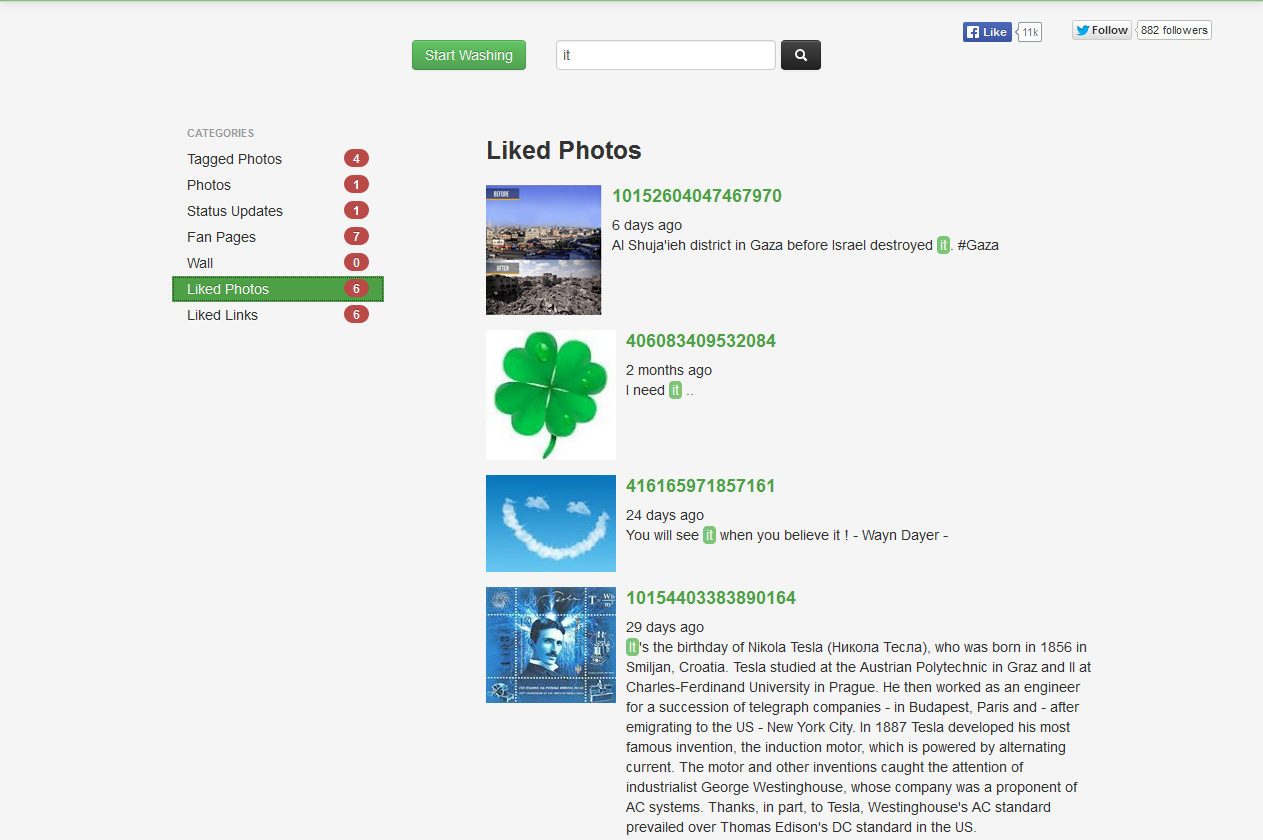Open the Tagged Photos category
The height and width of the screenshot is (840, 1263).
click(x=234, y=159)
